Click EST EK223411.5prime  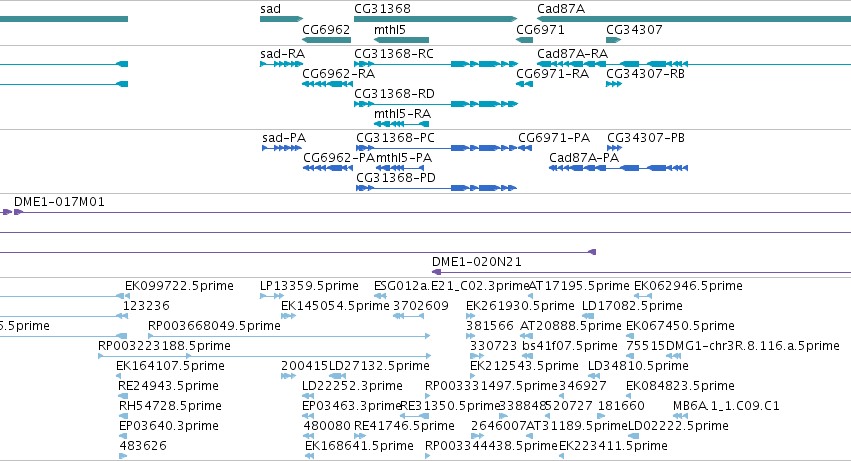pyautogui.click(x=613, y=446)
